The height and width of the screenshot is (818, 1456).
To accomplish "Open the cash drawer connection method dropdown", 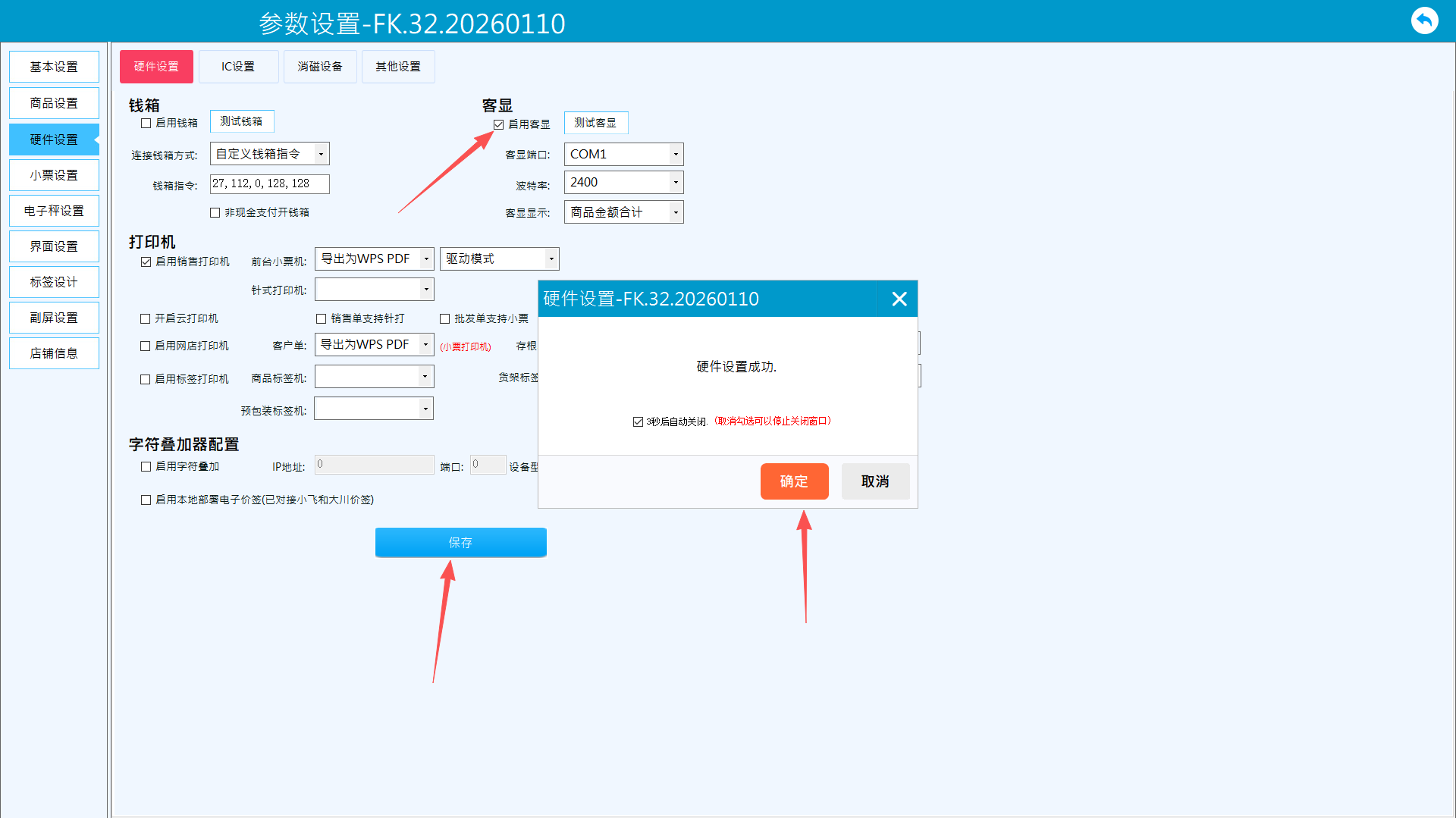I will point(269,154).
